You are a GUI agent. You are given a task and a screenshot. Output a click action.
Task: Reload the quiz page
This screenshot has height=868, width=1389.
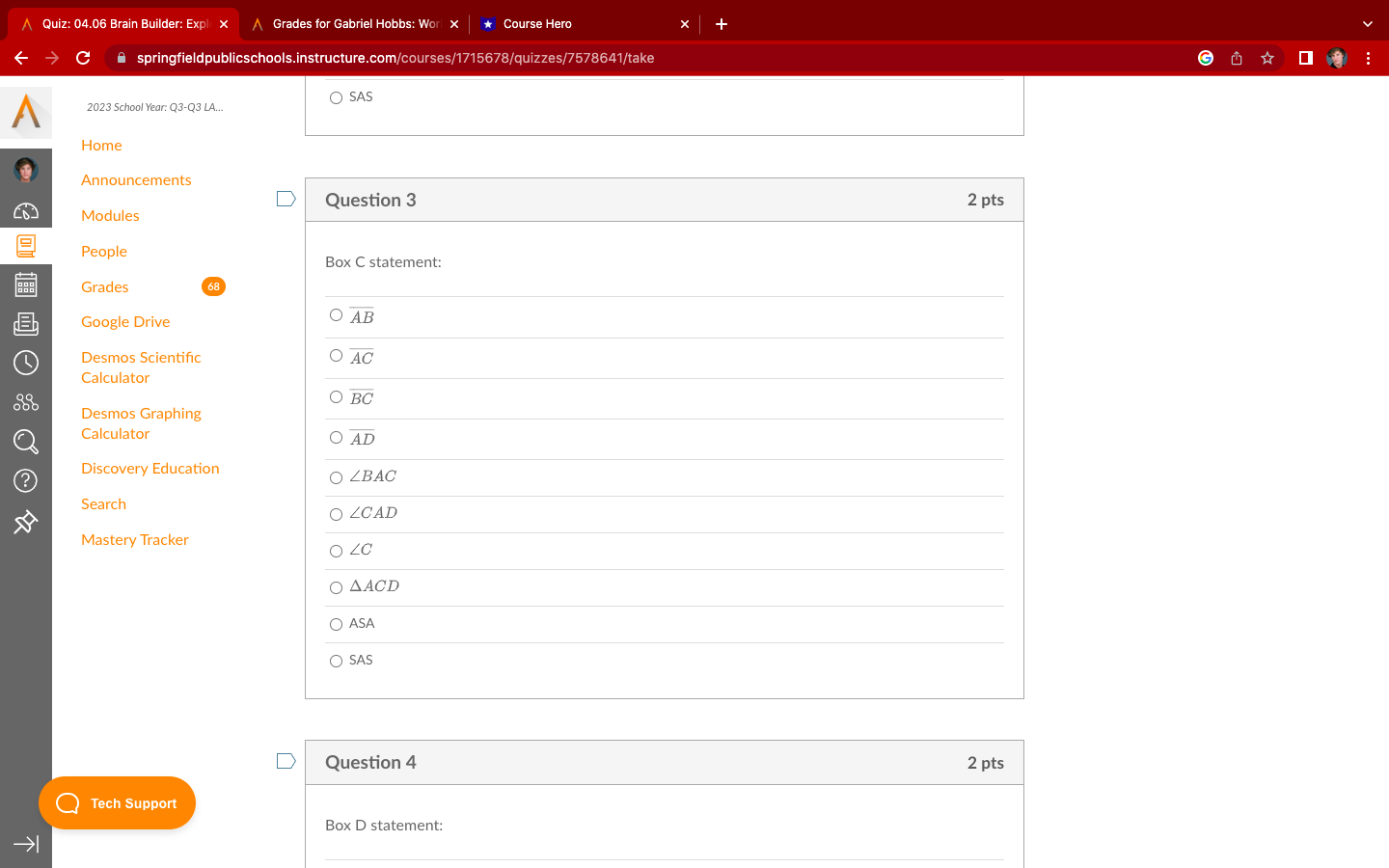point(83,58)
